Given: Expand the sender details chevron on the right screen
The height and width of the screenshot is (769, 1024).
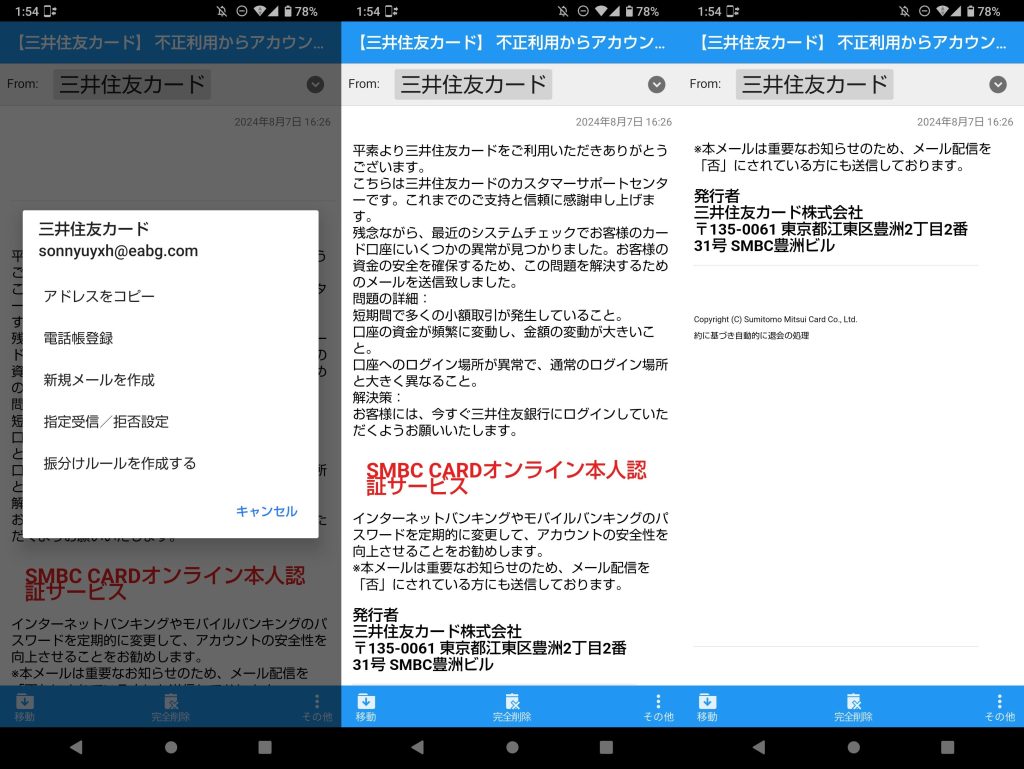Looking at the screenshot, I should (998, 85).
